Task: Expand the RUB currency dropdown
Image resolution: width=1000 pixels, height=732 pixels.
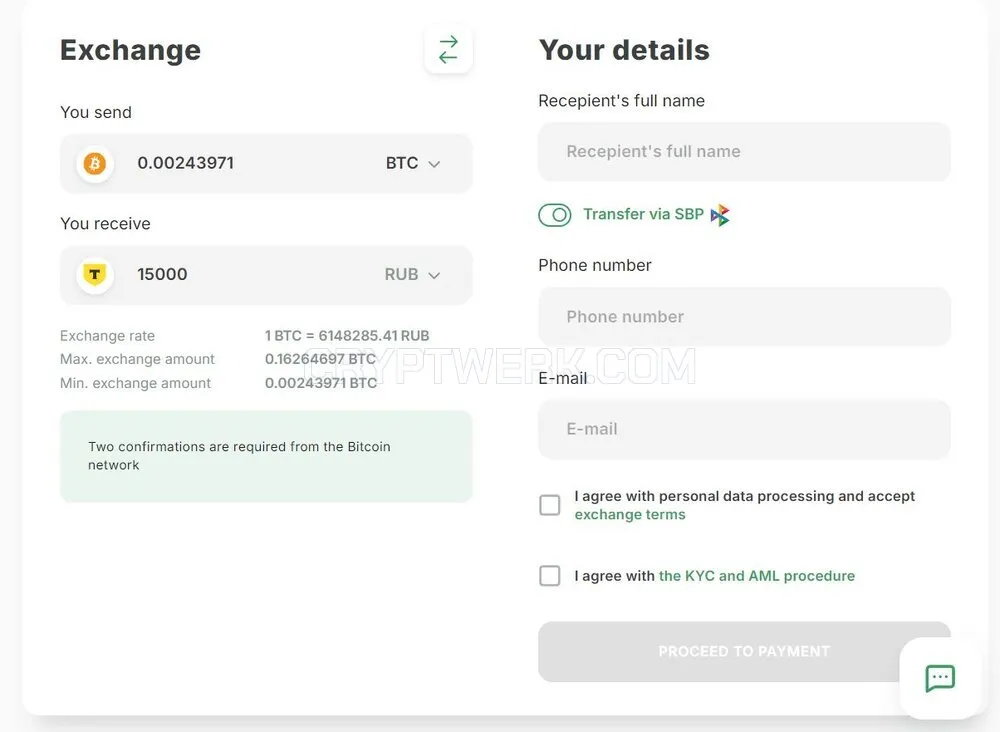Action: click(412, 275)
